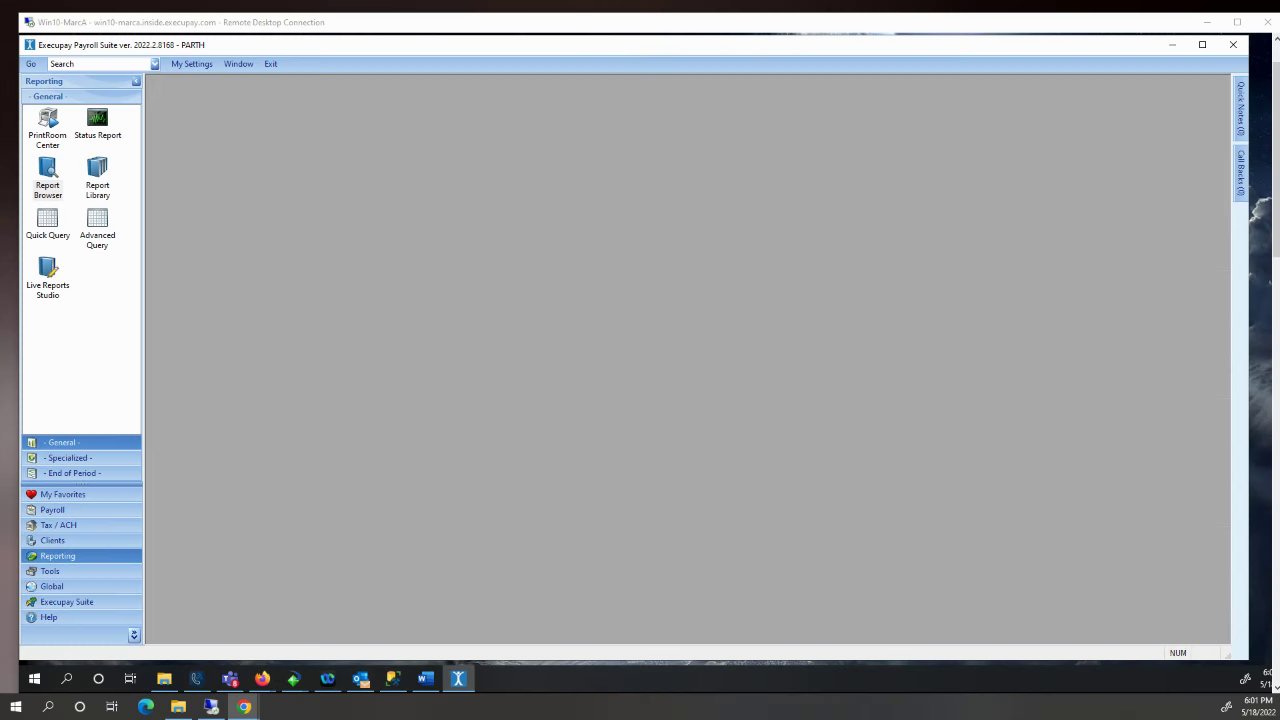Open My Favorites in the navigation pane
The width and height of the screenshot is (1280, 720).
pyautogui.click(x=81, y=494)
